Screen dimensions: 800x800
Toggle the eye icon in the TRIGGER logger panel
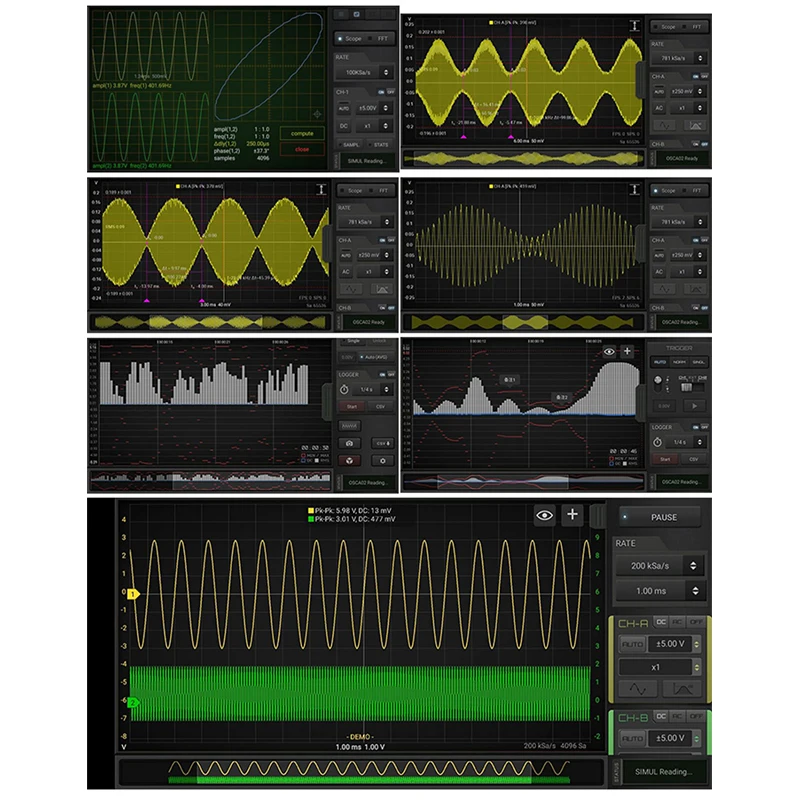(609, 352)
